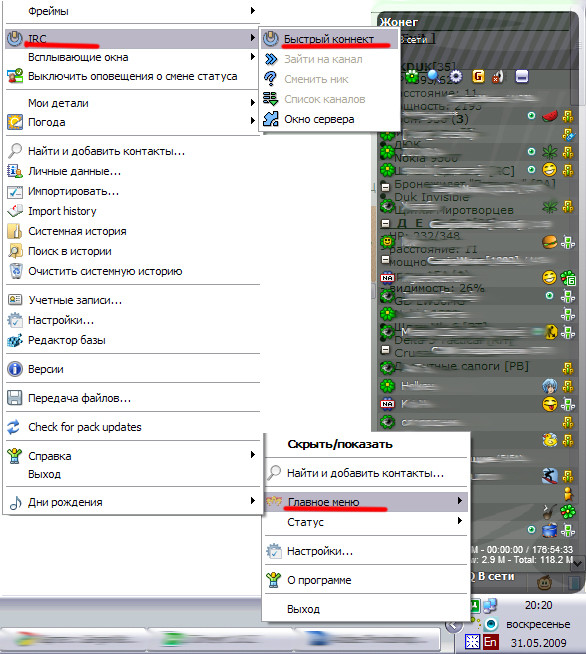Expand the Мои детали submenu
This screenshot has width=586, height=654.
pyautogui.click(x=133, y=103)
